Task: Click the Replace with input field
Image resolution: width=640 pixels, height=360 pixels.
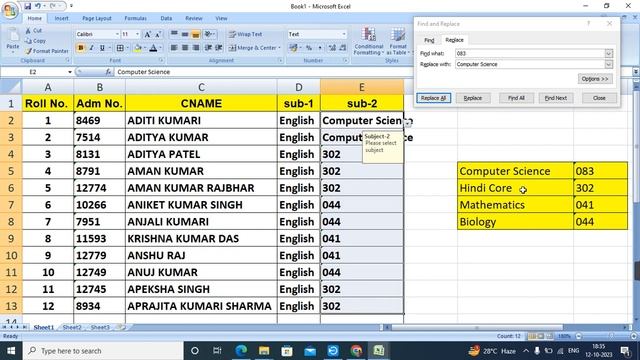Action: click(x=530, y=64)
